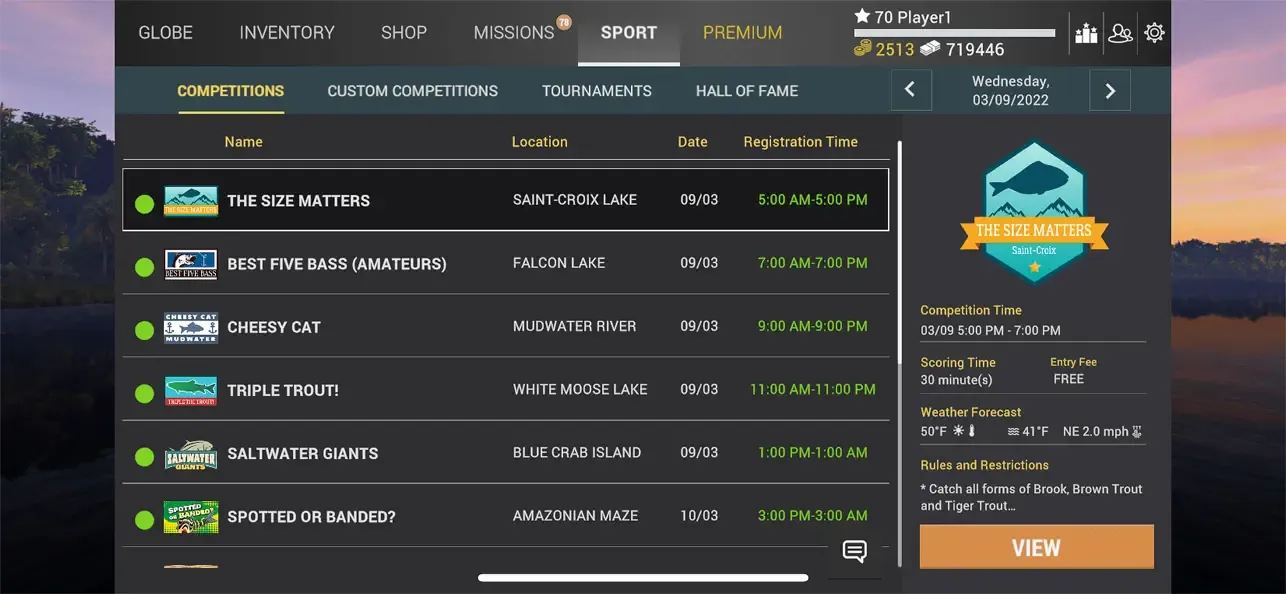Open the Missions menu tab
The image size is (1286, 594).
coord(513,33)
